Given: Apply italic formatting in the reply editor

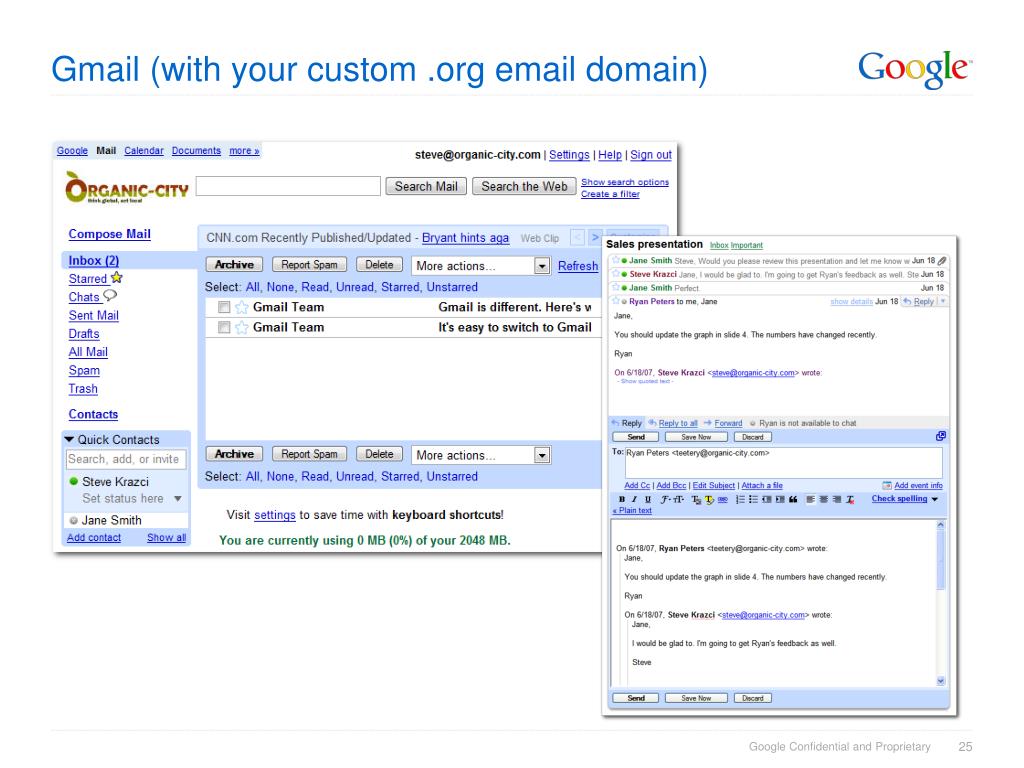Looking at the screenshot, I should pyautogui.click(x=633, y=500).
